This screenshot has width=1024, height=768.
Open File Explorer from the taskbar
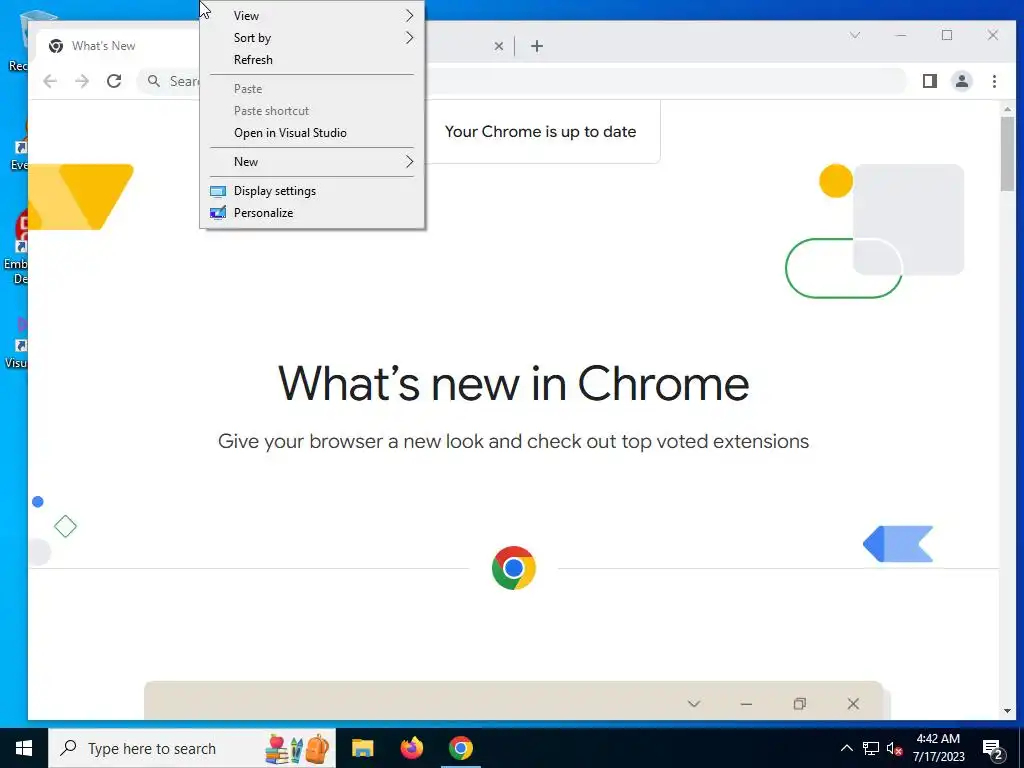362,748
